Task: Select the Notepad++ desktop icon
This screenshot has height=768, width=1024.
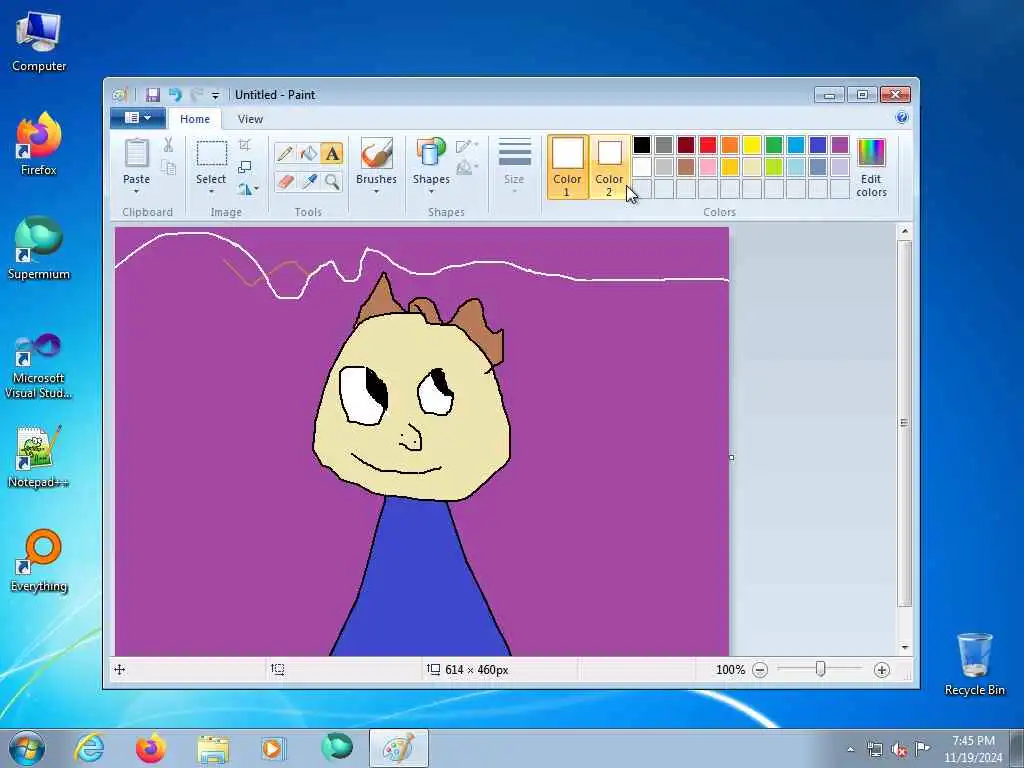Action: 39,457
